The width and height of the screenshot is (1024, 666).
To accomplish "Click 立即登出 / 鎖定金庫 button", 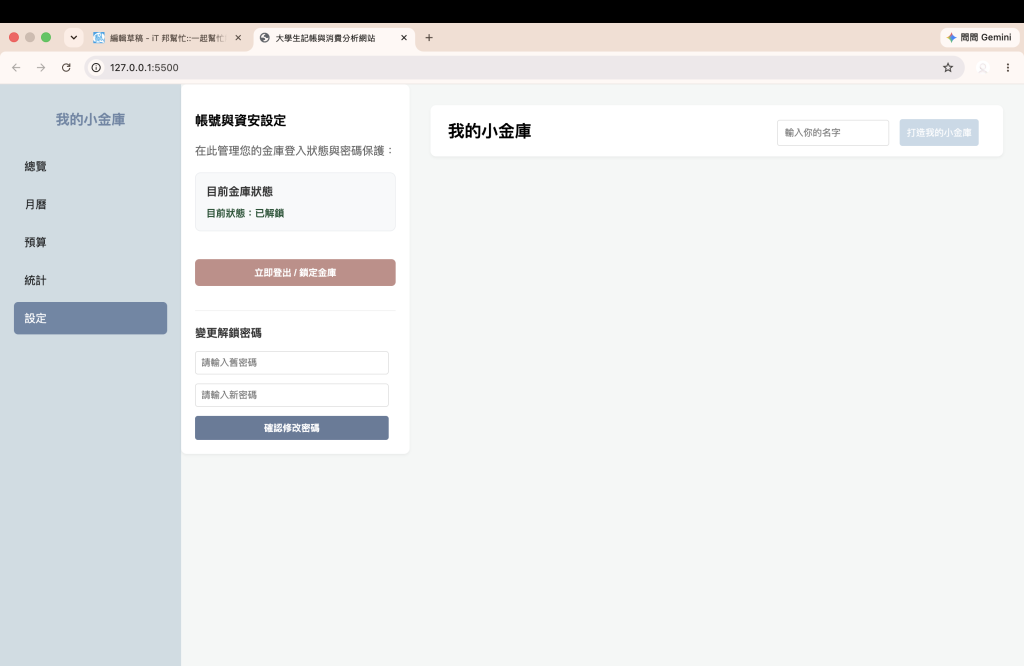I will click(x=295, y=272).
